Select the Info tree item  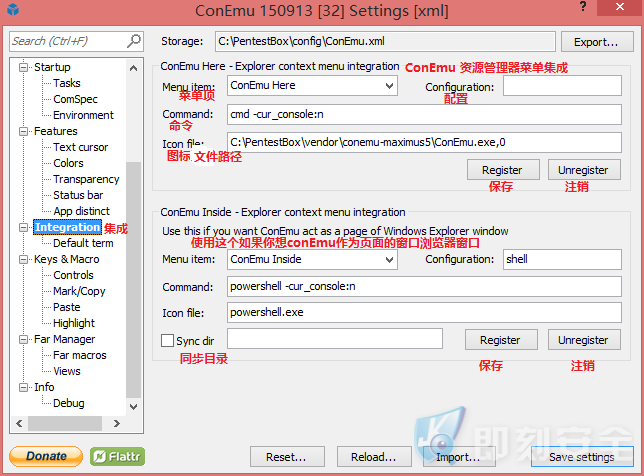coord(44,387)
